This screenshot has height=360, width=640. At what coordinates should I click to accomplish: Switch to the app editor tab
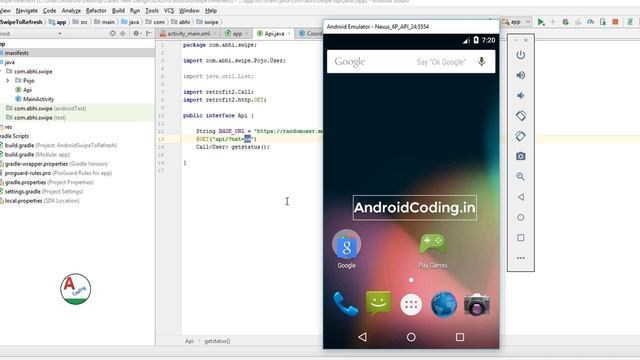tap(236, 33)
